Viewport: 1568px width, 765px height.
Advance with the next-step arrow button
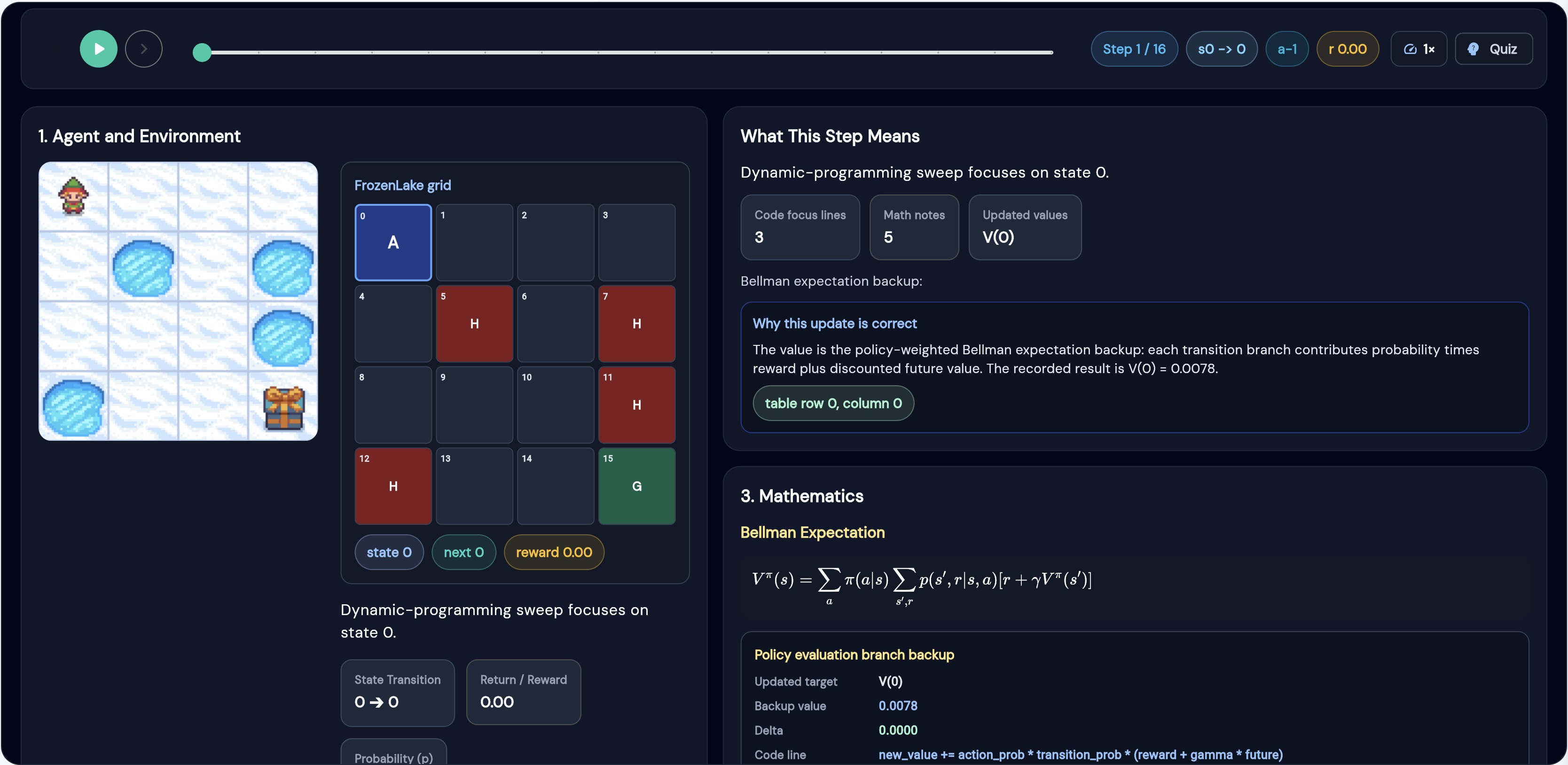(x=144, y=49)
